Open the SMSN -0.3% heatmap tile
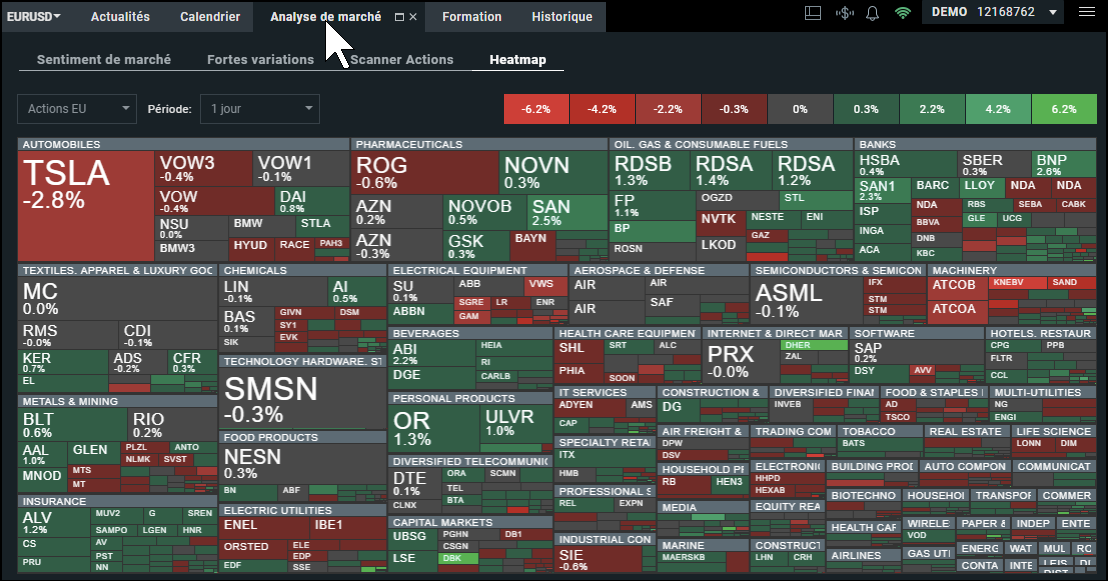The height and width of the screenshot is (581, 1108). click(x=302, y=398)
